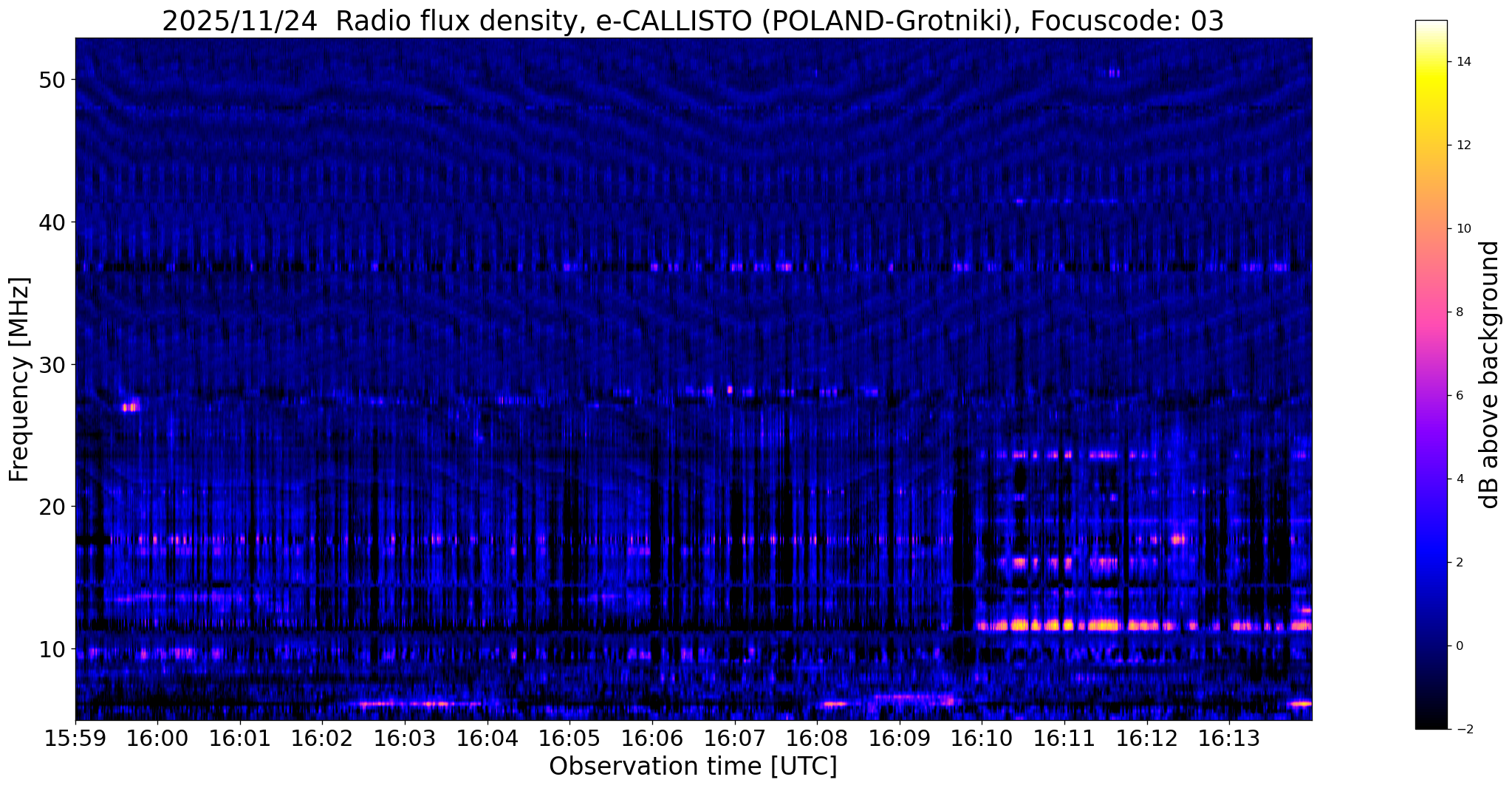Click the 15:59 time tick label
This screenshot has height=788, width=1512.
pyautogui.click(x=75, y=738)
